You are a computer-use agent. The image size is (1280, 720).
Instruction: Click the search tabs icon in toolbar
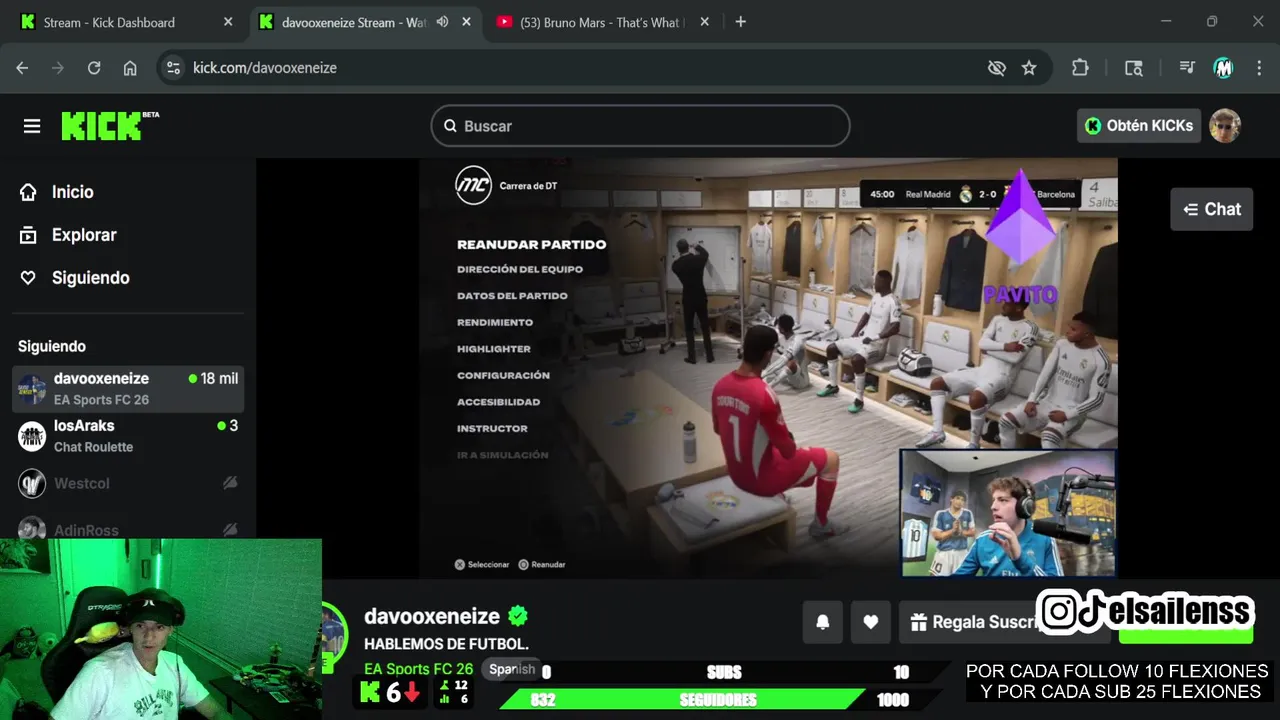(x=1133, y=68)
